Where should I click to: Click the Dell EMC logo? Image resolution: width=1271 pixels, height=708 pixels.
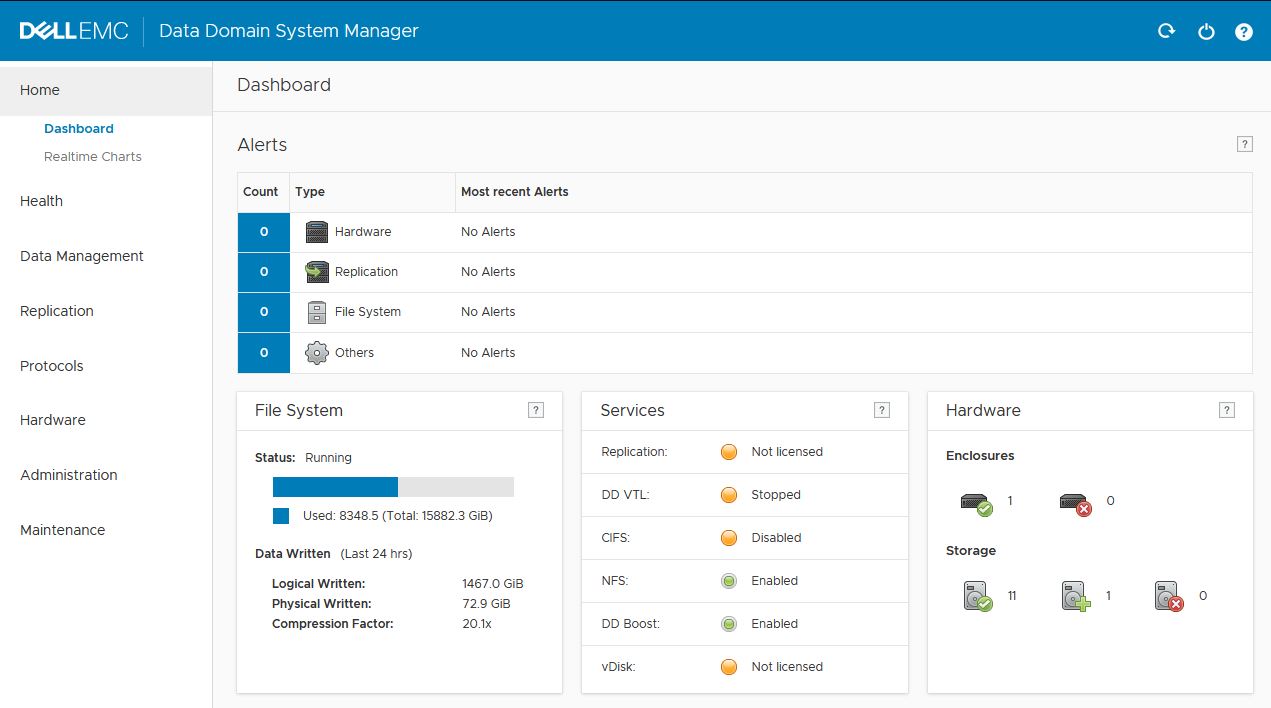pyautogui.click(x=74, y=30)
